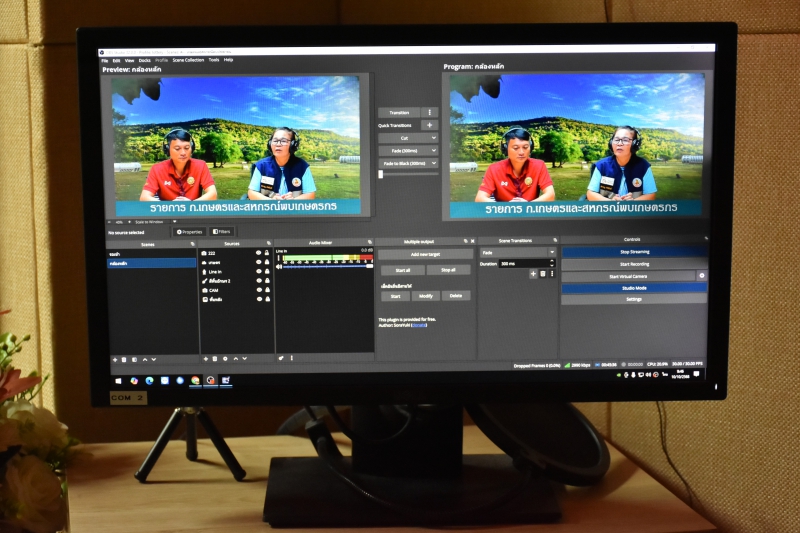
Task: Open advanced audio properties gear in Audio Mixer
Action: pyautogui.click(x=281, y=357)
